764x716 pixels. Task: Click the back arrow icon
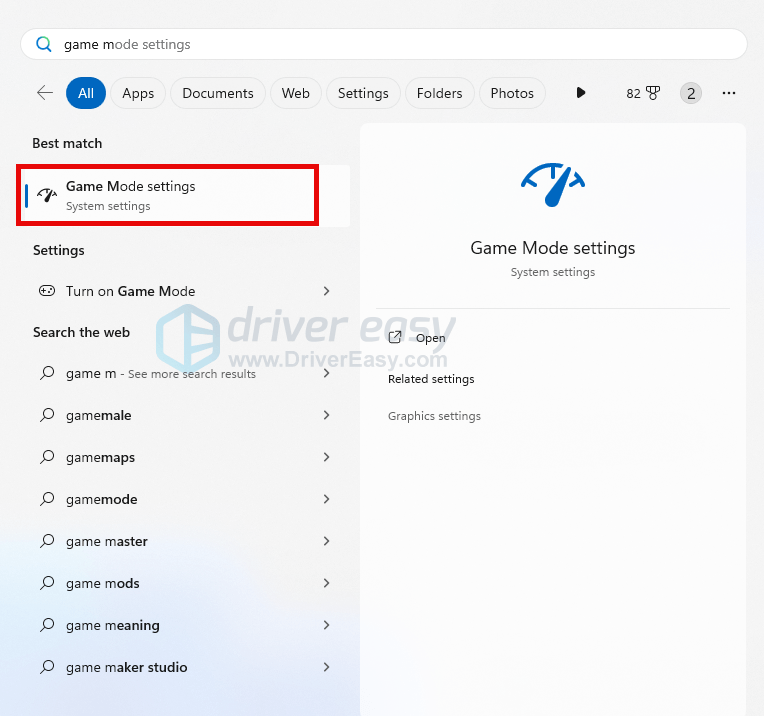(x=45, y=93)
